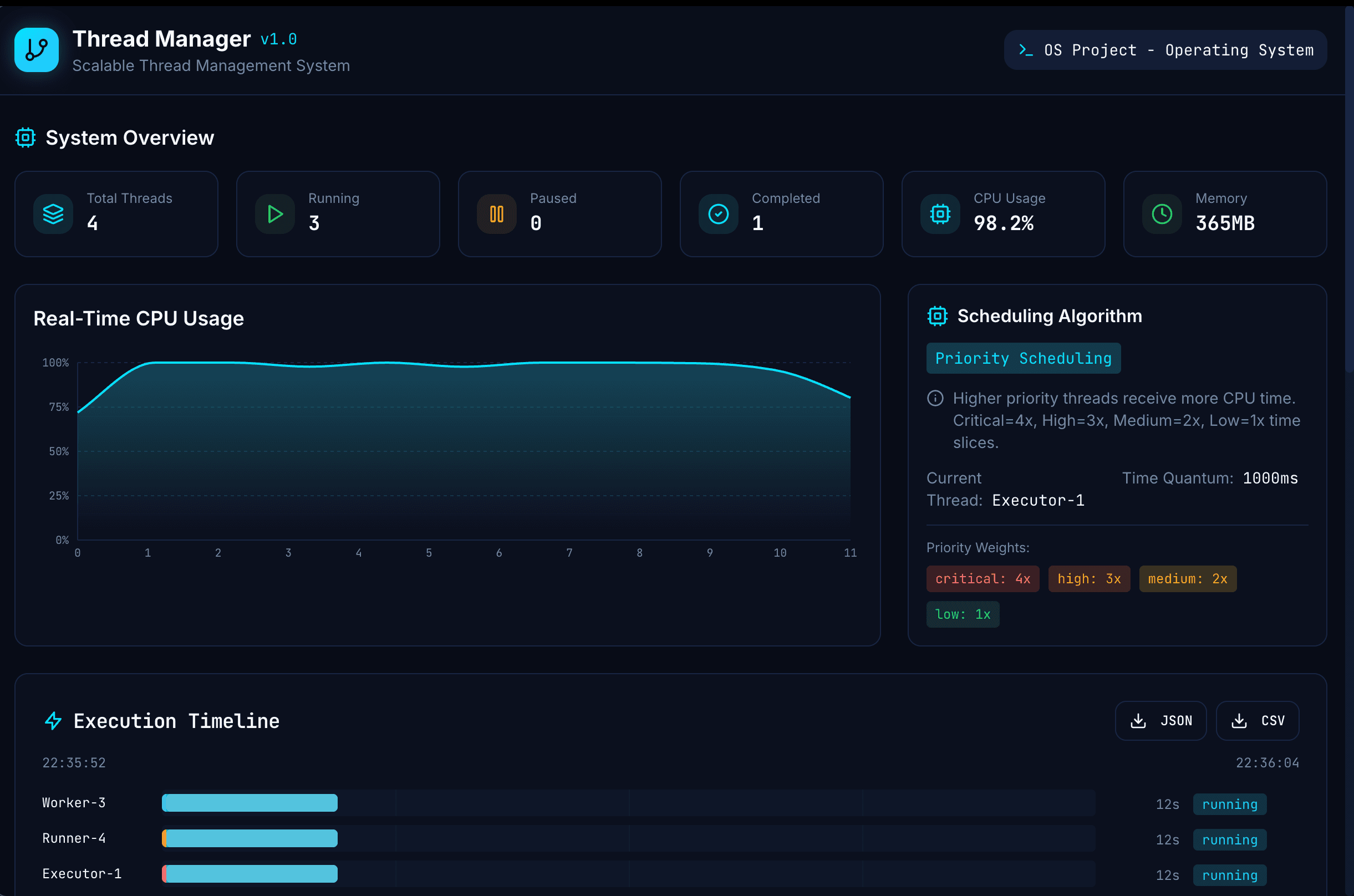Viewport: 1354px width, 896px height.
Task: Click the layers icon in Total Threads card
Action: (x=53, y=214)
